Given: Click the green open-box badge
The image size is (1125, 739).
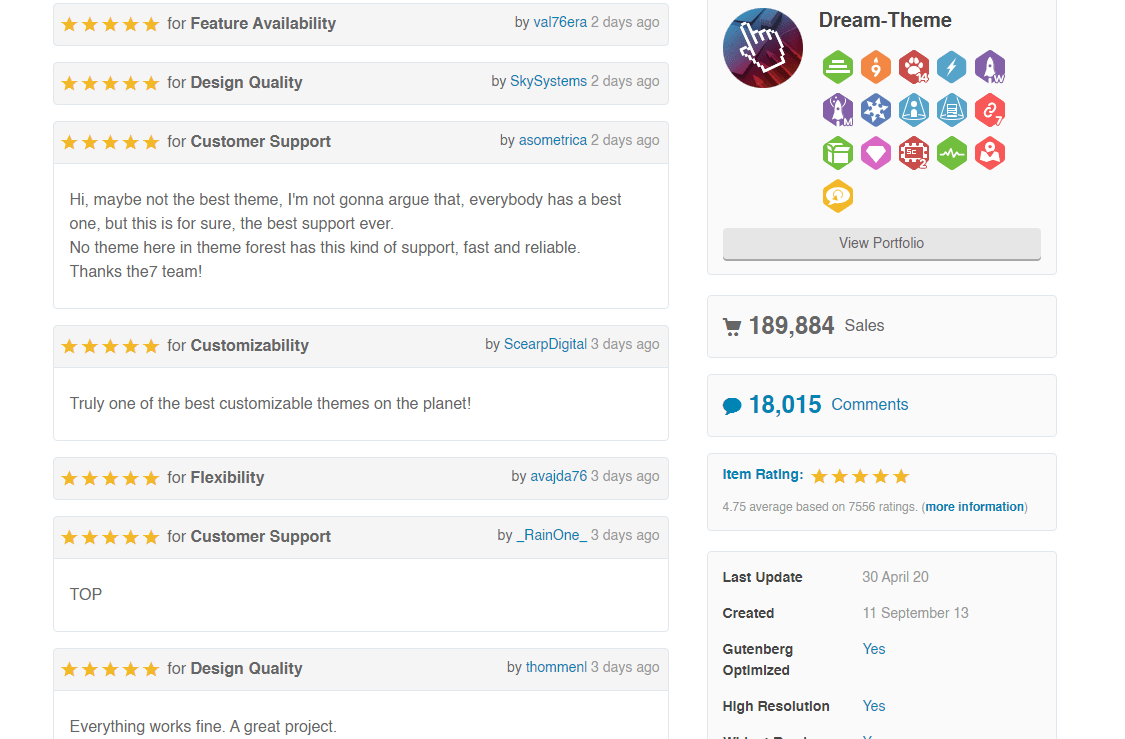Looking at the screenshot, I should tap(838, 153).
